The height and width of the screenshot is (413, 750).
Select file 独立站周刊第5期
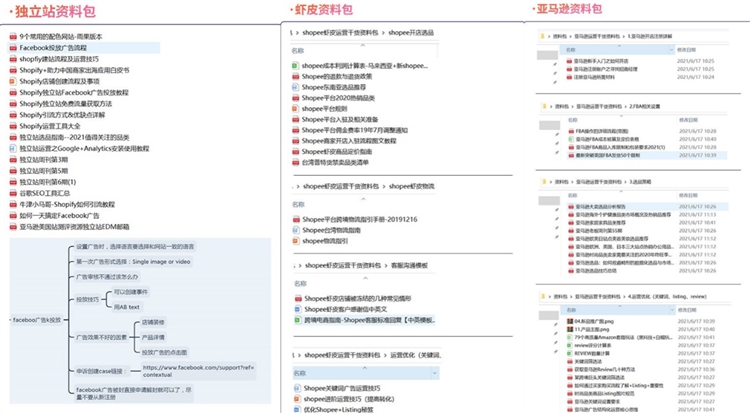click(44, 171)
